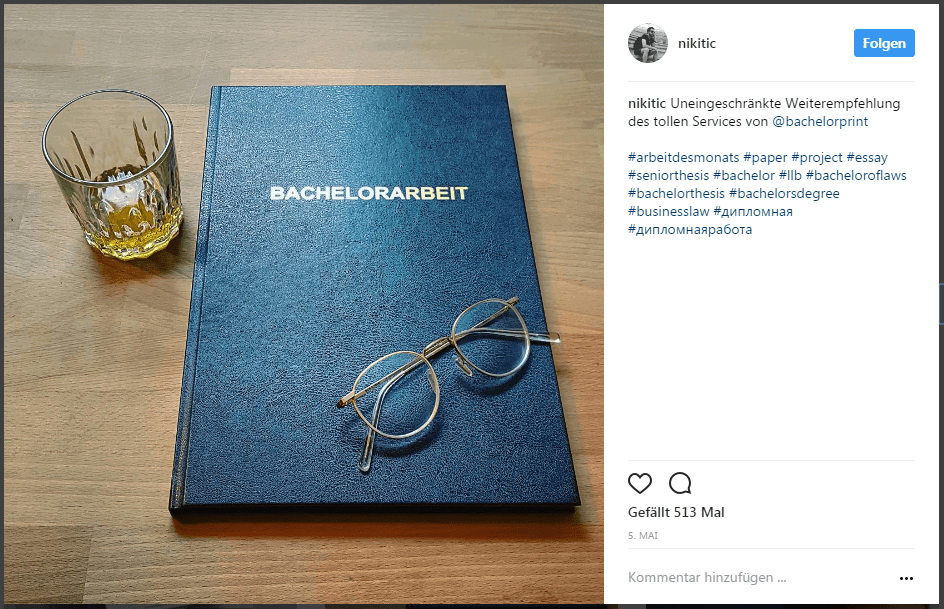The width and height of the screenshot is (944, 609).
Task: Follow nikitic with Folgen button
Action: point(884,43)
